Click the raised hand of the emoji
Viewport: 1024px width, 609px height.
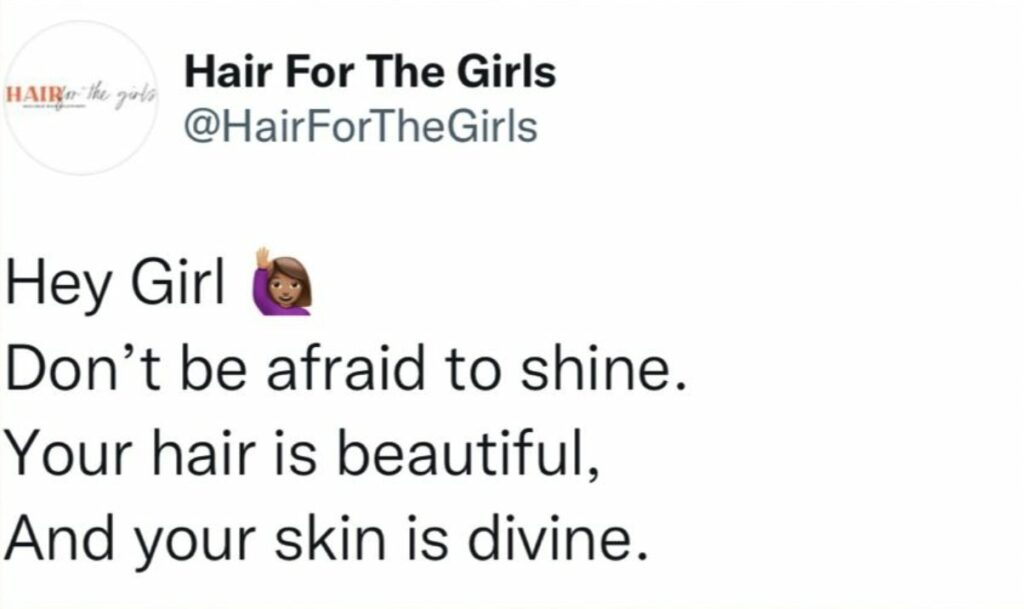263,258
